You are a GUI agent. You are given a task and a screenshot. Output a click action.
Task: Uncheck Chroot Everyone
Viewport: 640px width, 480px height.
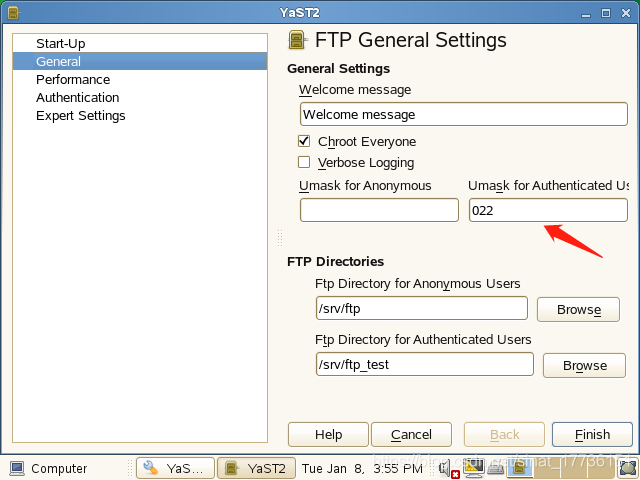tap(304, 141)
